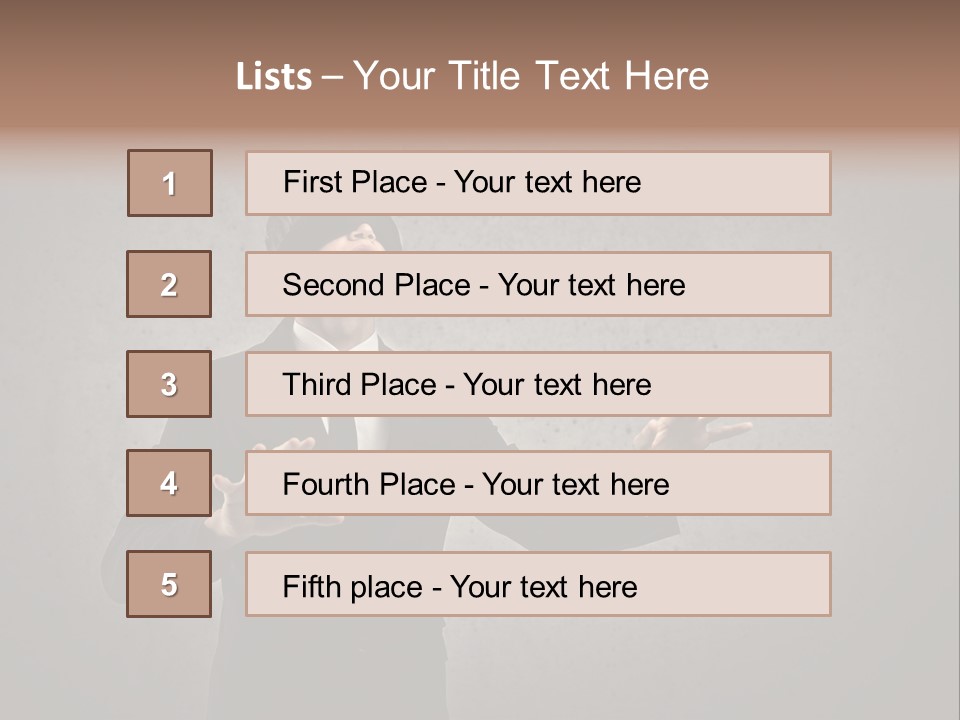Viewport: 960px width, 720px height.
Task: Click the number 3 box
Action: pyautogui.click(x=169, y=384)
